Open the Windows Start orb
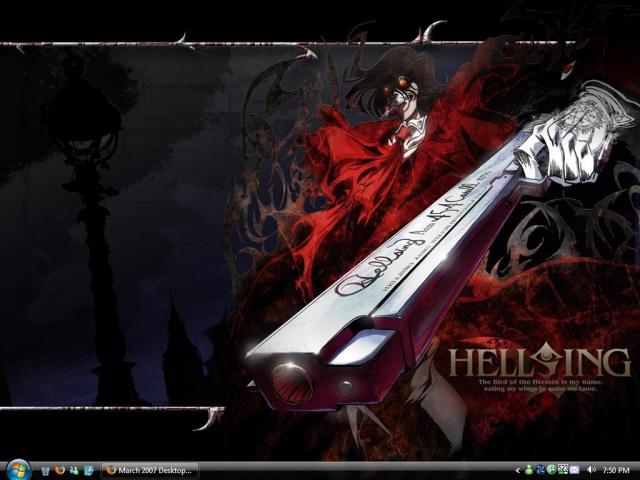 point(17,470)
